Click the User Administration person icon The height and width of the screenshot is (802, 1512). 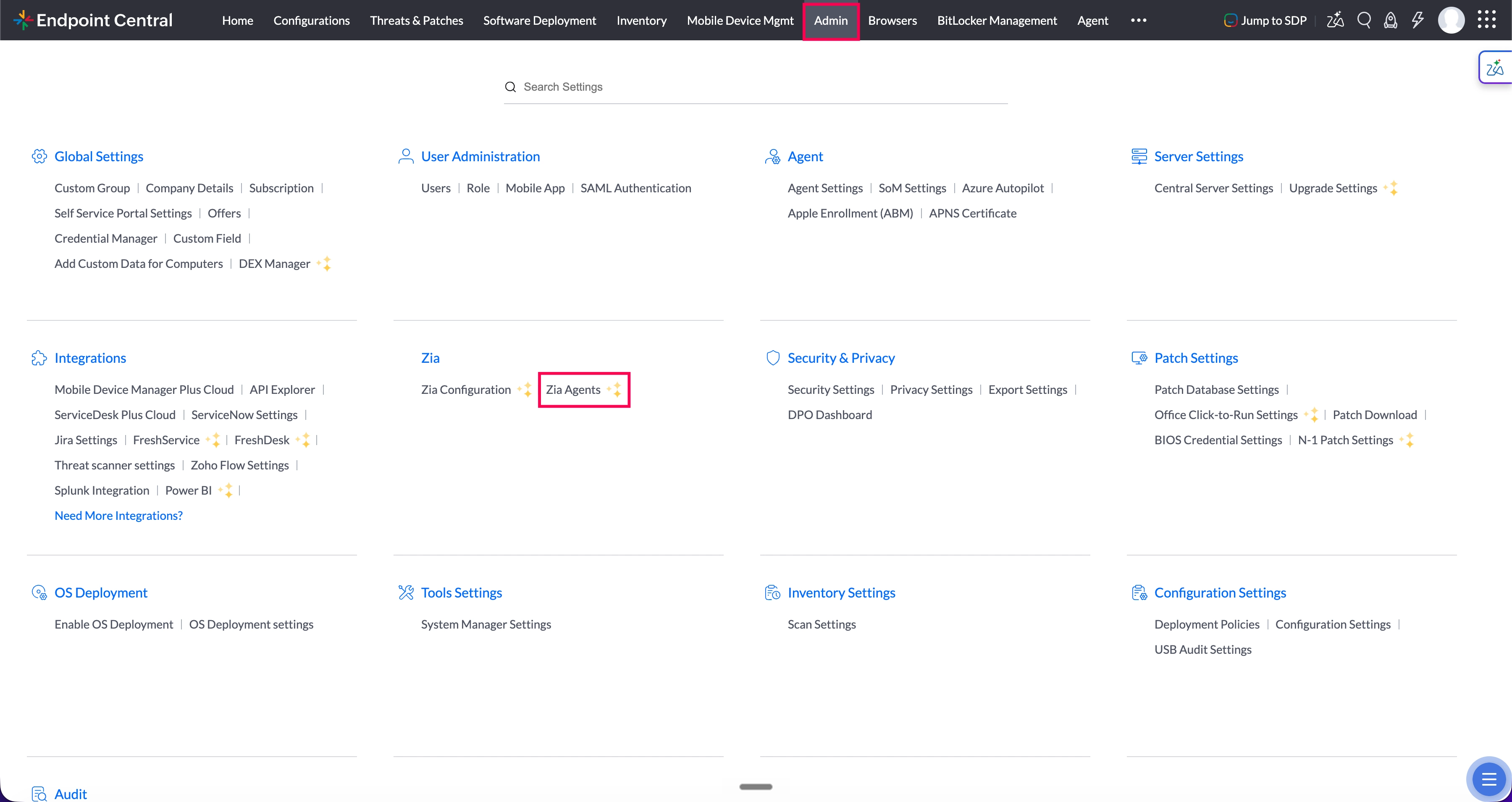(x=406, y=156)
